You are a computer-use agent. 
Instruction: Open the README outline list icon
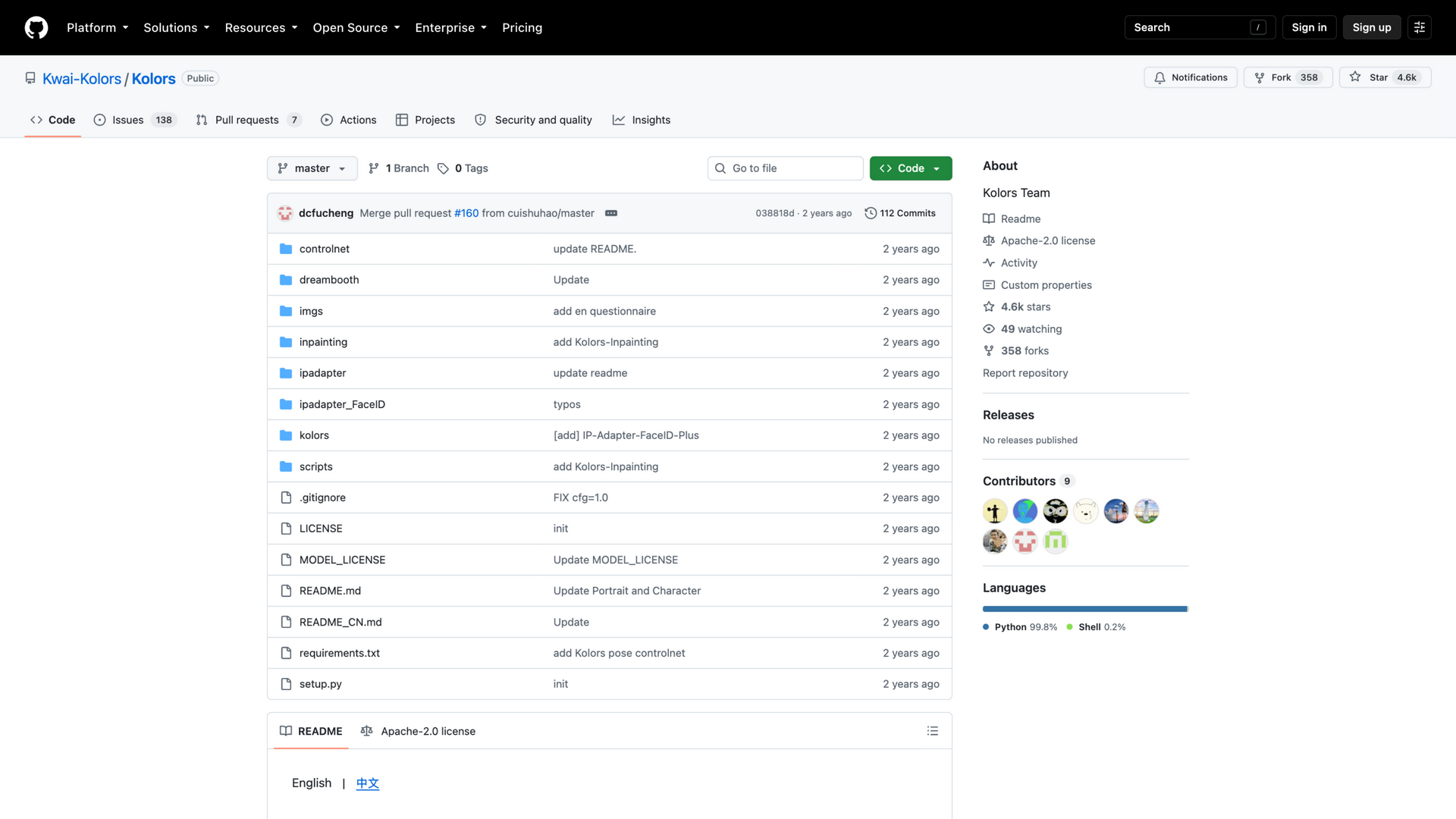[932, 731]
